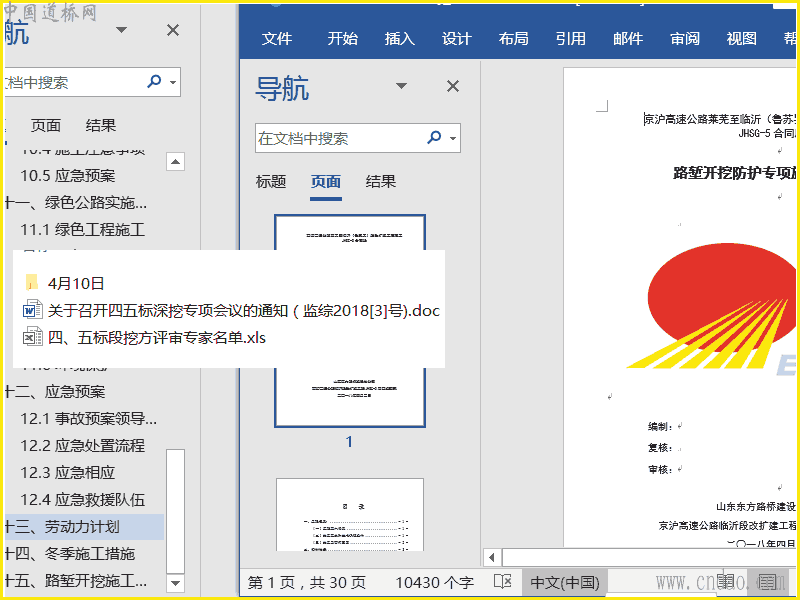The width and height of the screenshot is (800, 600).
Task: Close the 导航 pane in front window
Action: [453, 86]
